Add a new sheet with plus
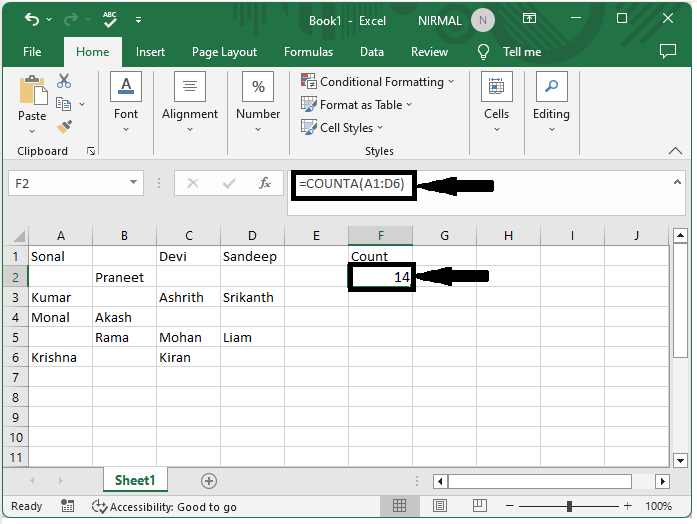This screenshot has height=524, width=697. pyautogui.click(x=209, y=481)
